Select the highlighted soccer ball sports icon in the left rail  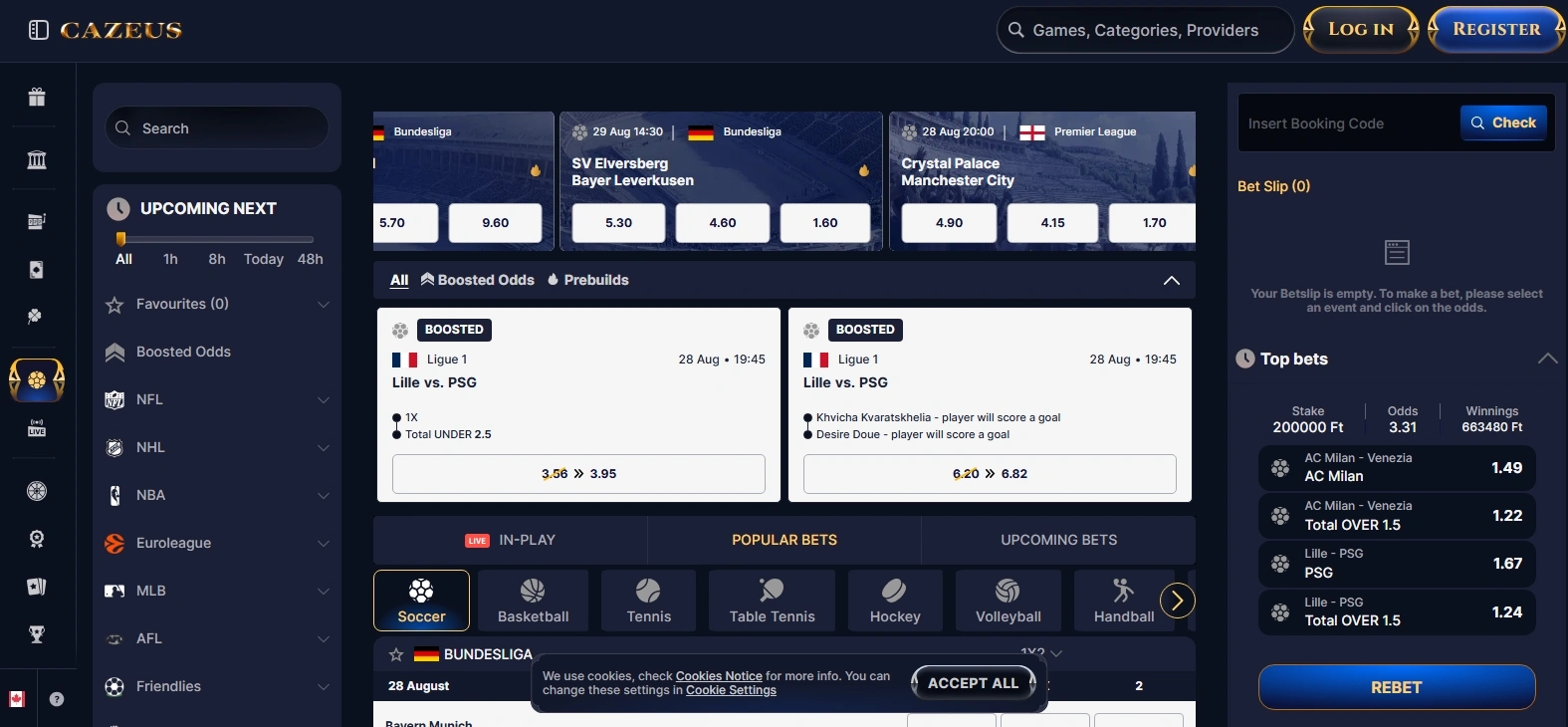click(x=37, y=380)
